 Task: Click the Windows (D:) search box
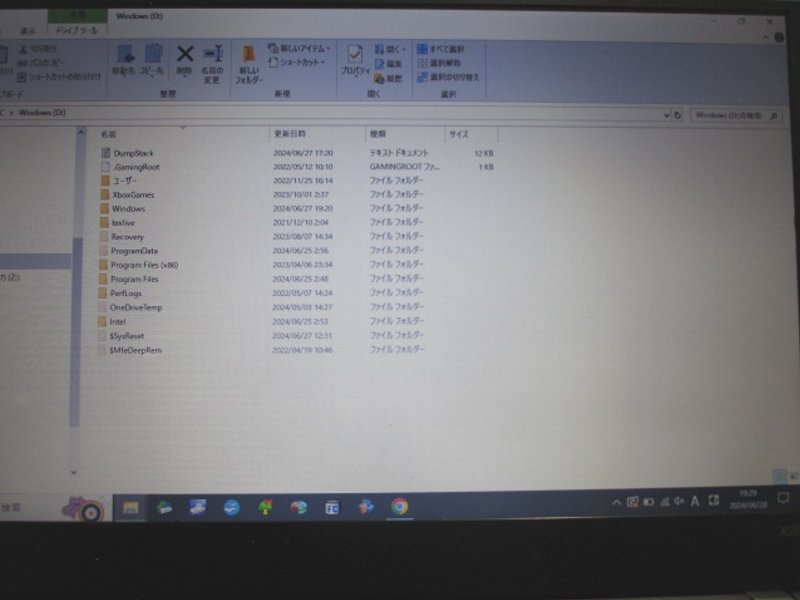click(x=735, y=116)
